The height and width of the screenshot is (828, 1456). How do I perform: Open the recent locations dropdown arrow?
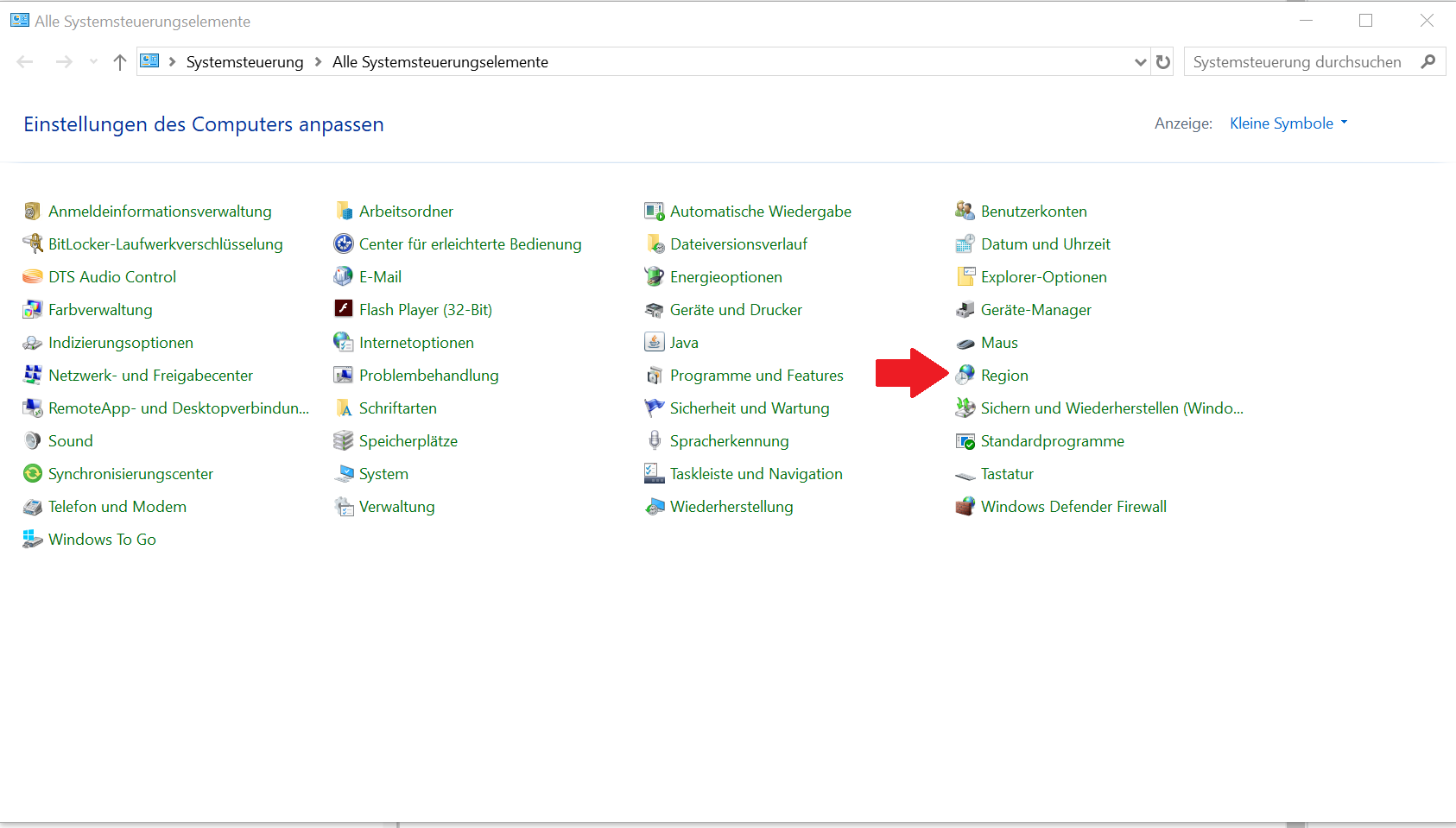pos(93,62)
